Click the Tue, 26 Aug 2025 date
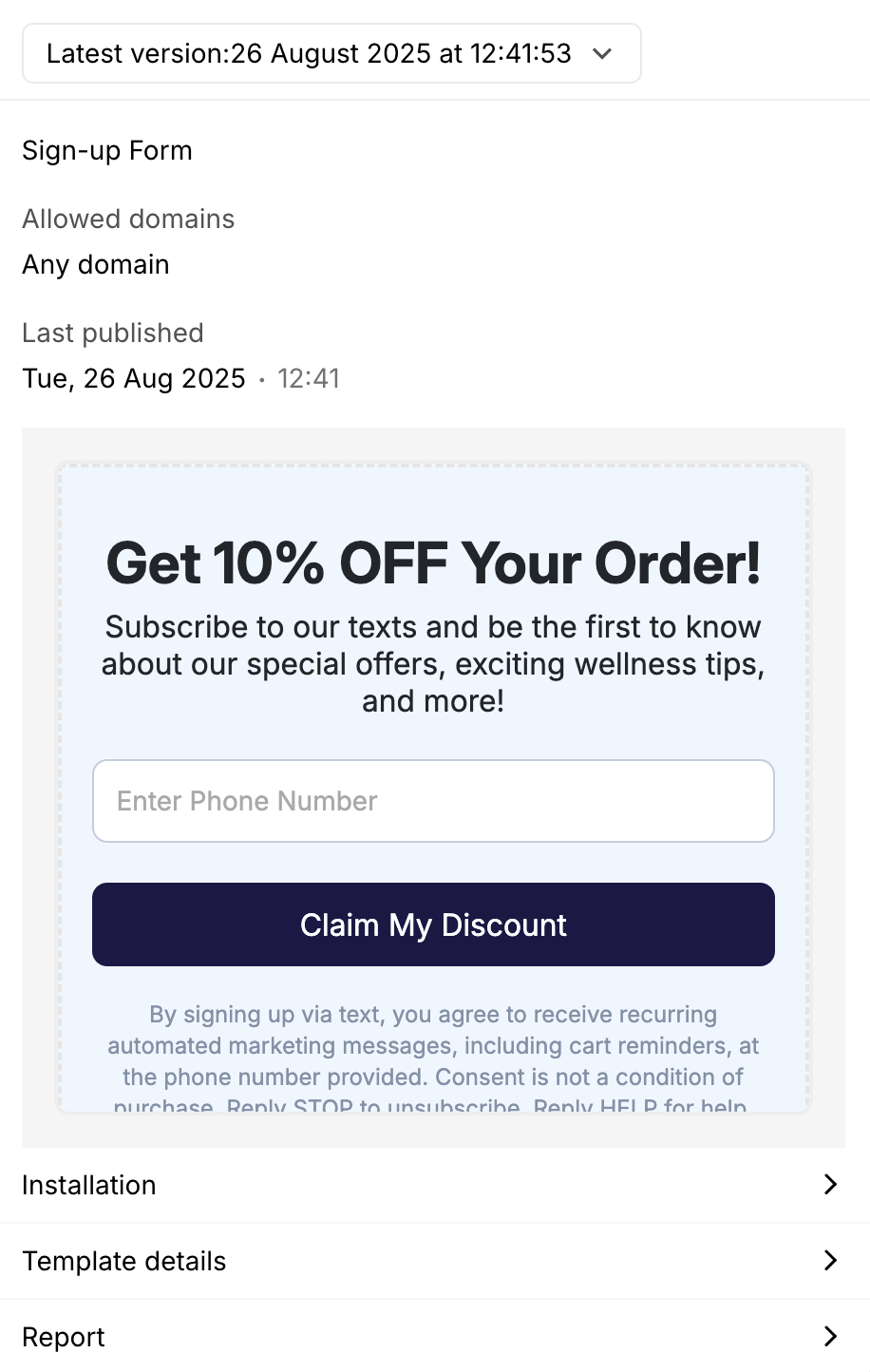Screen dimensions: 870x1372 (134, 378)
